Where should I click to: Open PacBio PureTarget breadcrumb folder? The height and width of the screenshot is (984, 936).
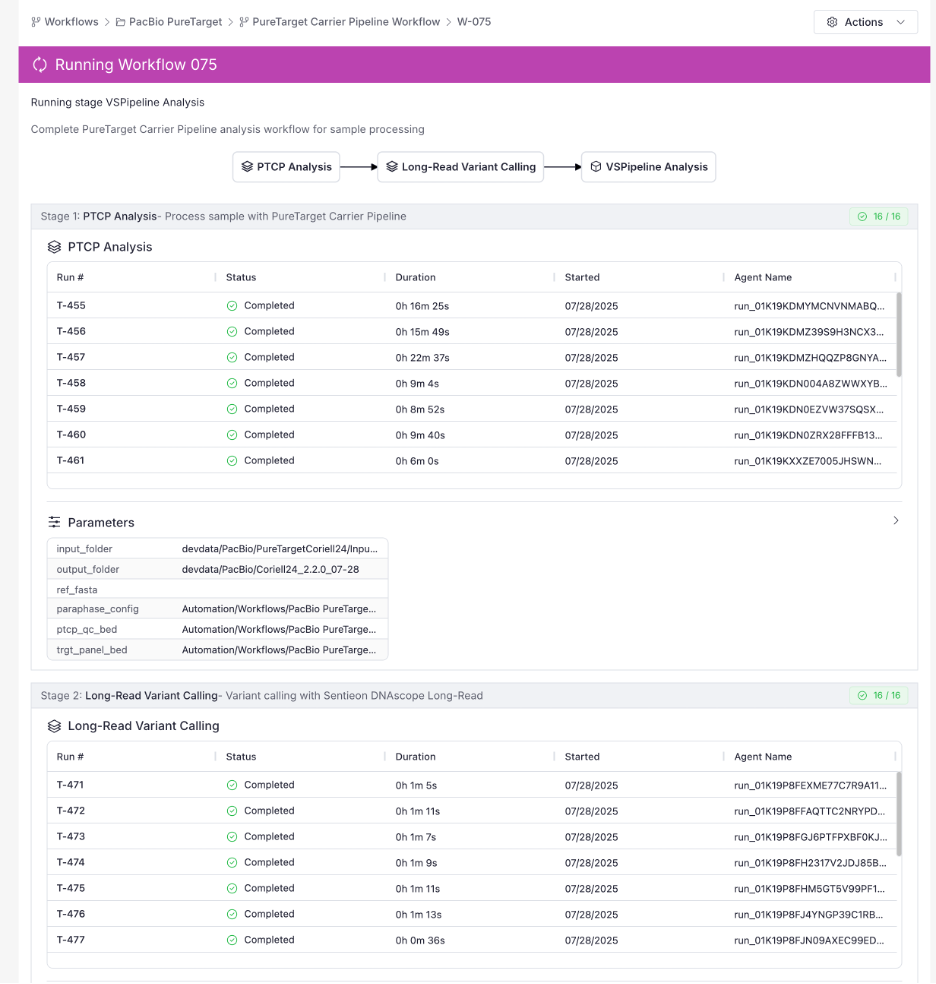(x=175, y=22)
